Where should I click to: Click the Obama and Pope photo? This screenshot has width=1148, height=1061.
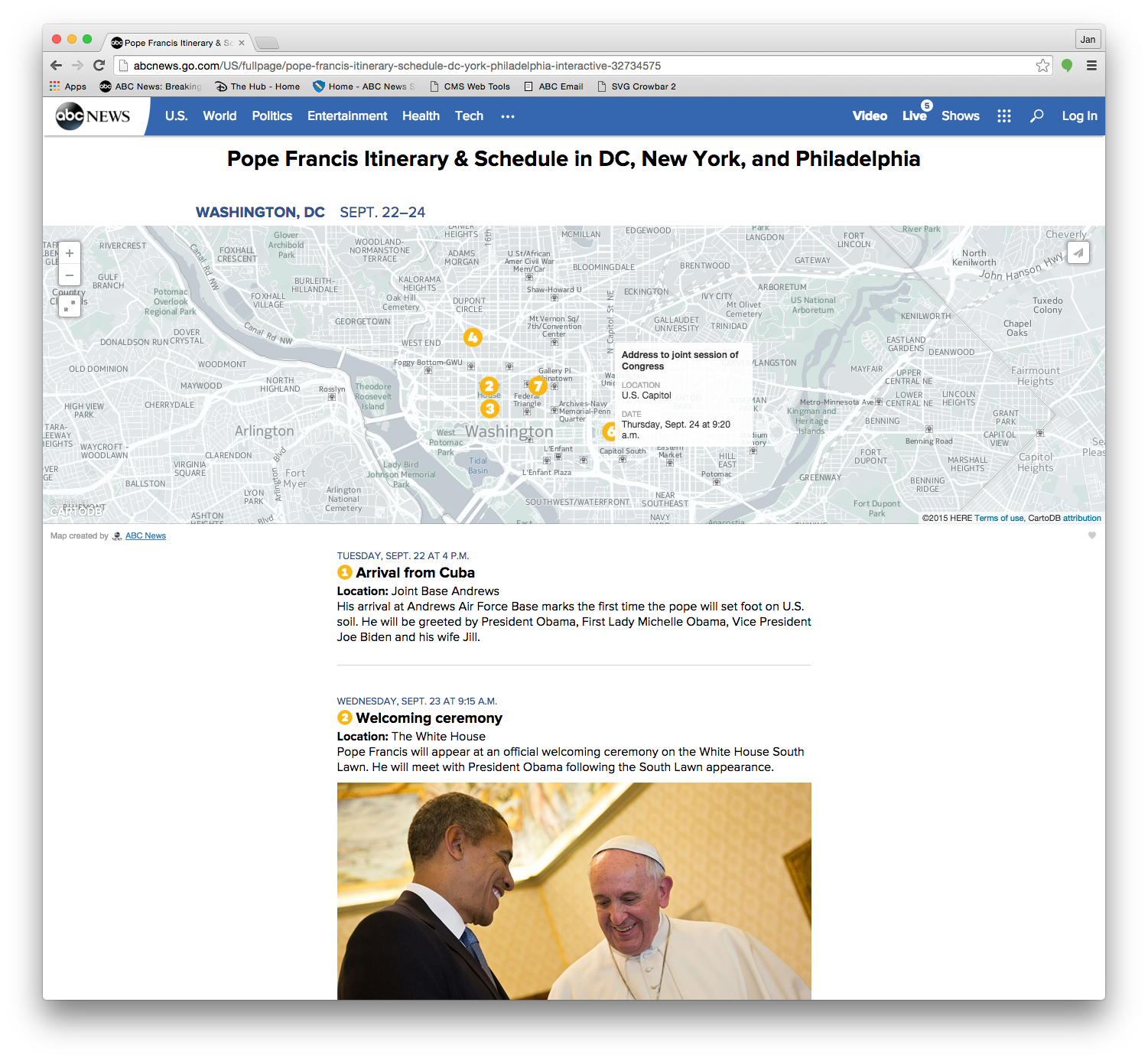574,891
